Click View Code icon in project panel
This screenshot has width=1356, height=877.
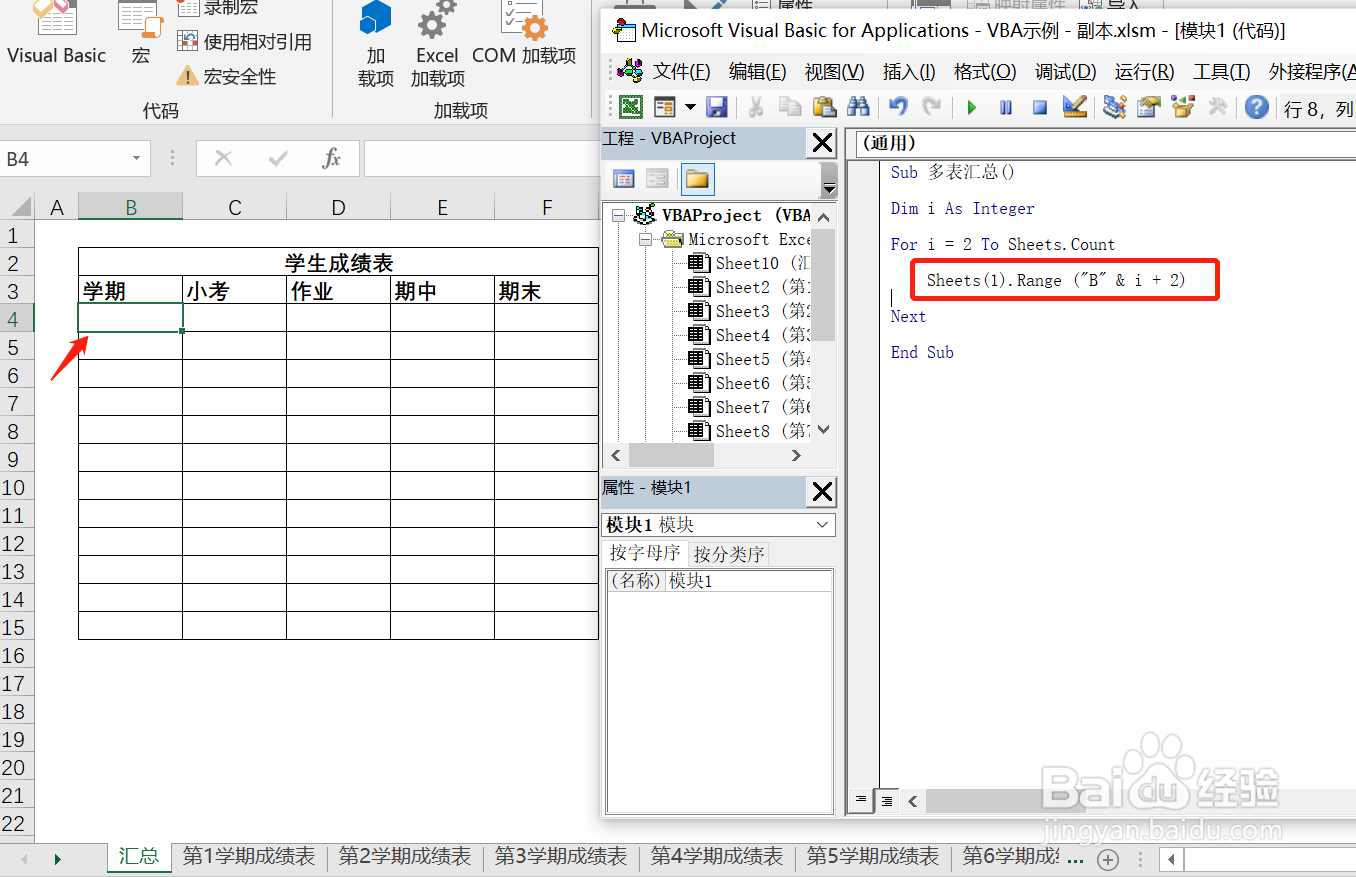point(624,179)
